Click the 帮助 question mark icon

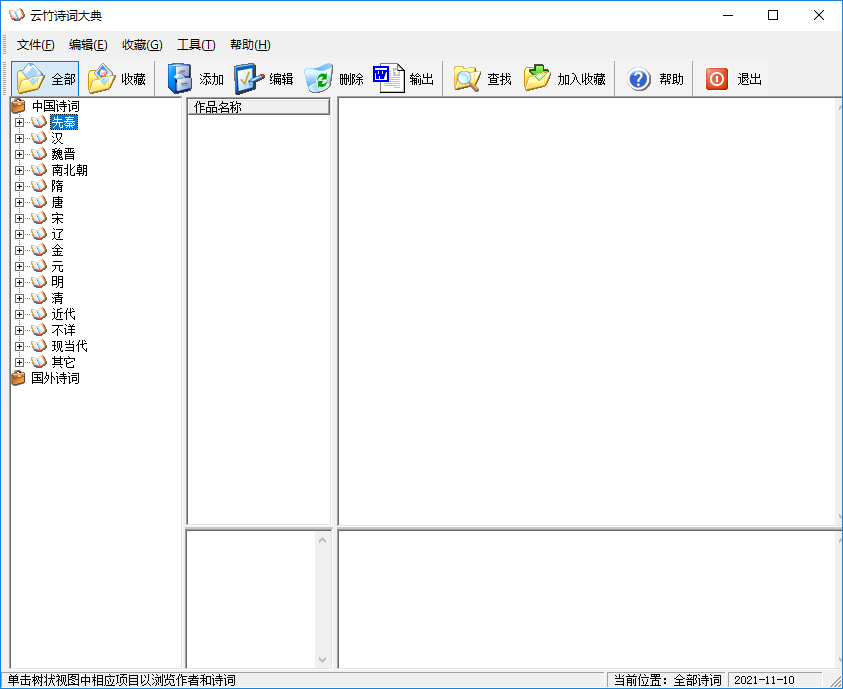click(x=639, y=80)
